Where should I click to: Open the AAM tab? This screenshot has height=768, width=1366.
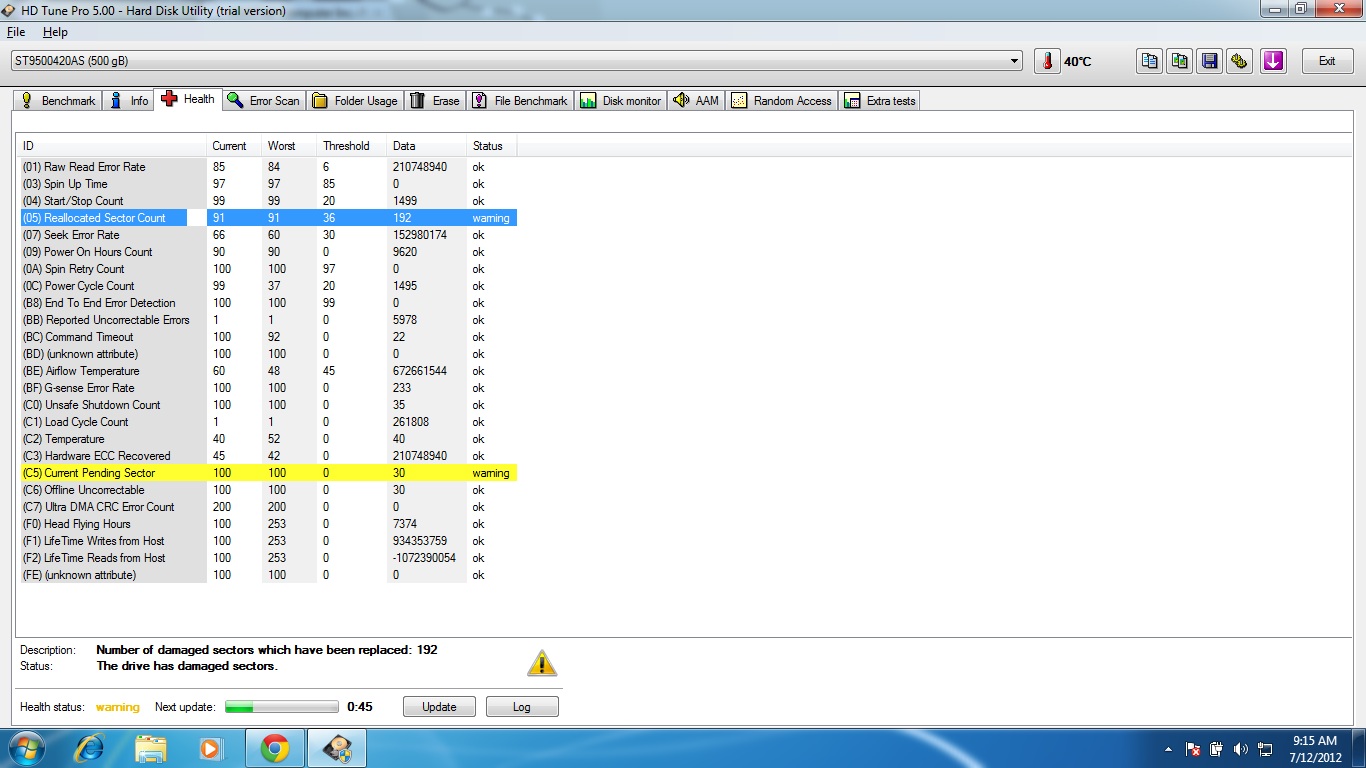[x=696, y=101]
